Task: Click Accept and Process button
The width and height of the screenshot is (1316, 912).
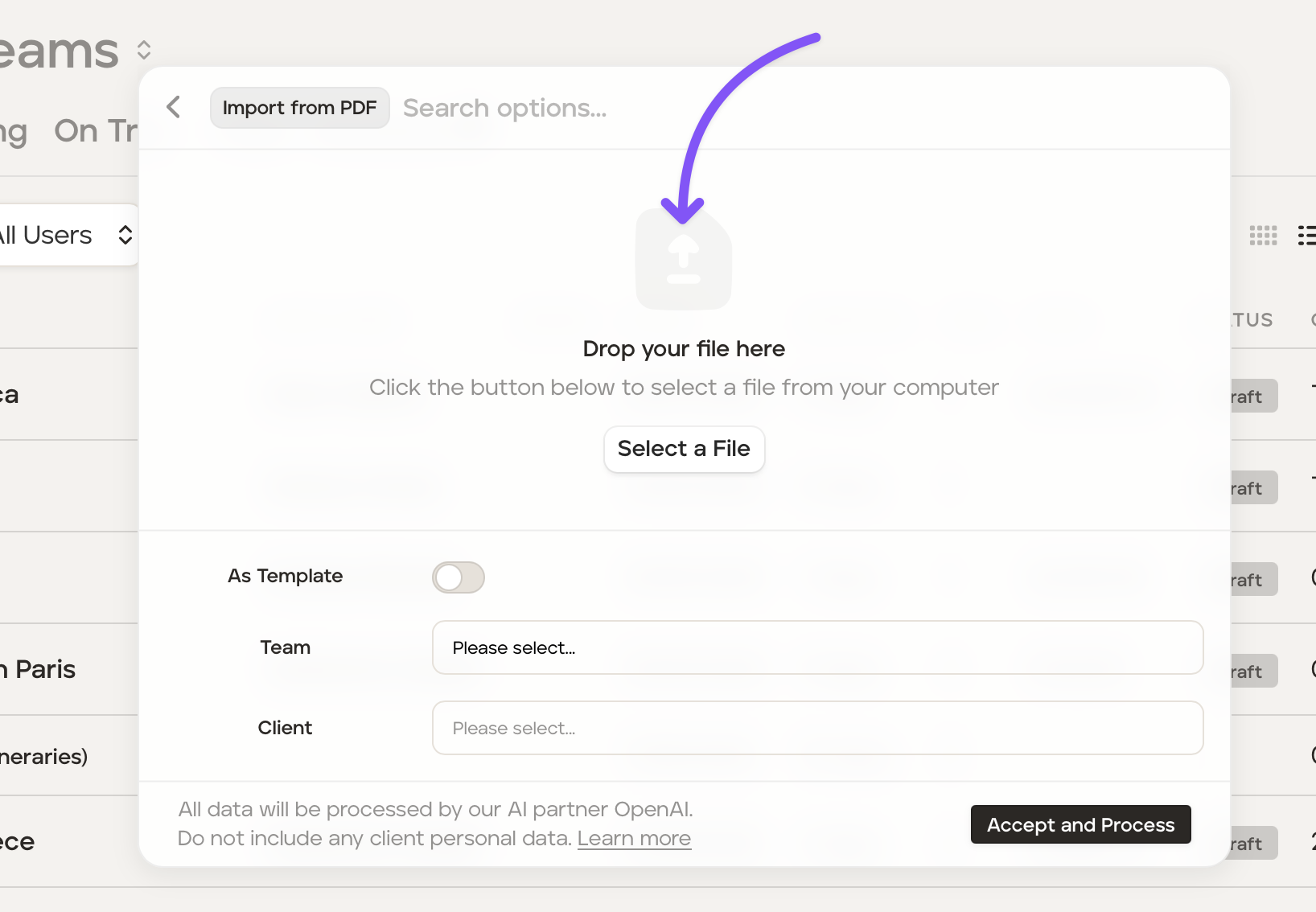Action: (1080, 824)
